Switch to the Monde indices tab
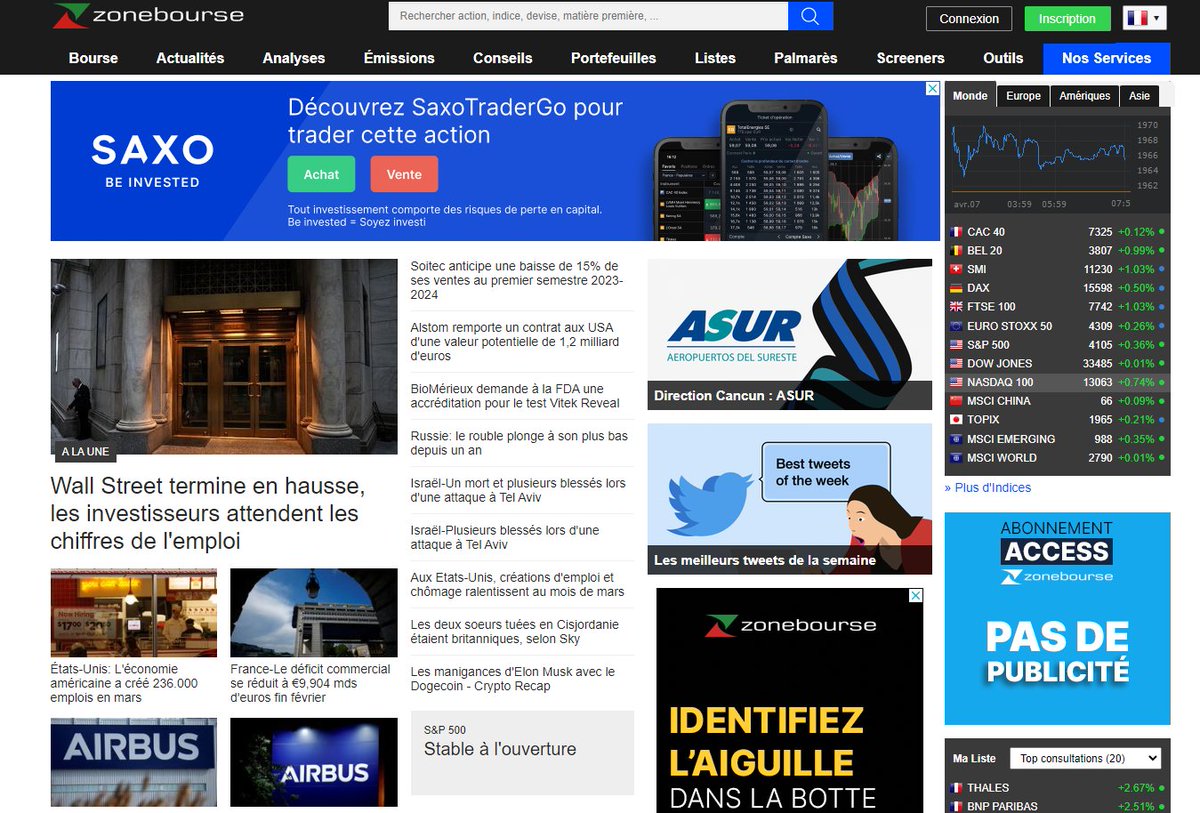This screenshot has width=1200, height=813. click(x=970, y=96)
